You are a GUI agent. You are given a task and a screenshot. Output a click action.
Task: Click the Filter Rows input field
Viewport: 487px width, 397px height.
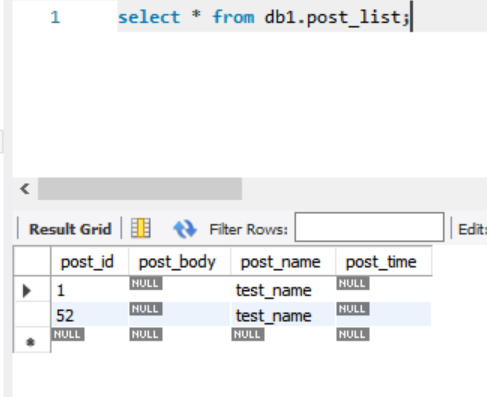point(369,227)
